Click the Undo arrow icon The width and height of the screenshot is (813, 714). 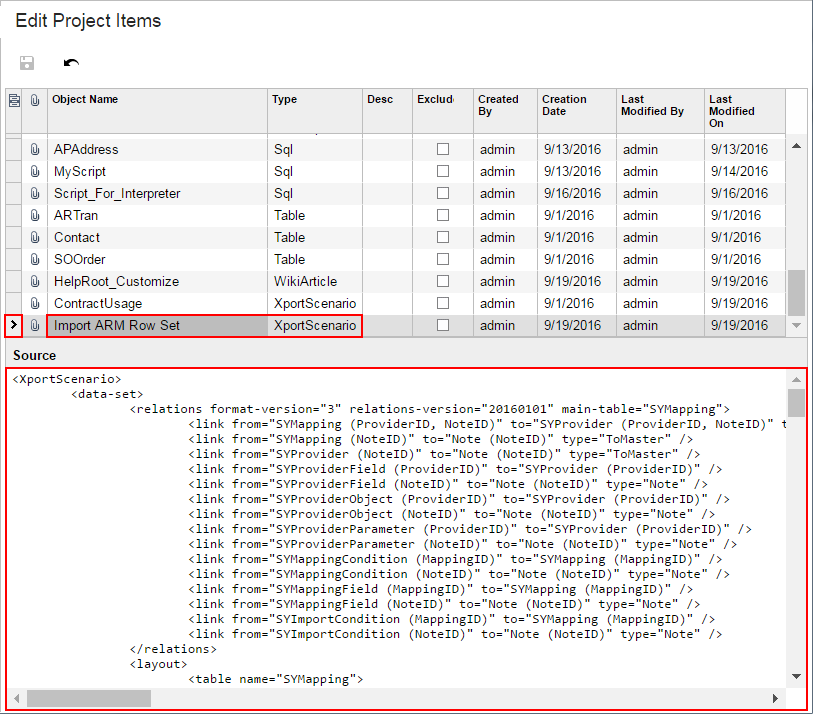(x=71, y=63)
